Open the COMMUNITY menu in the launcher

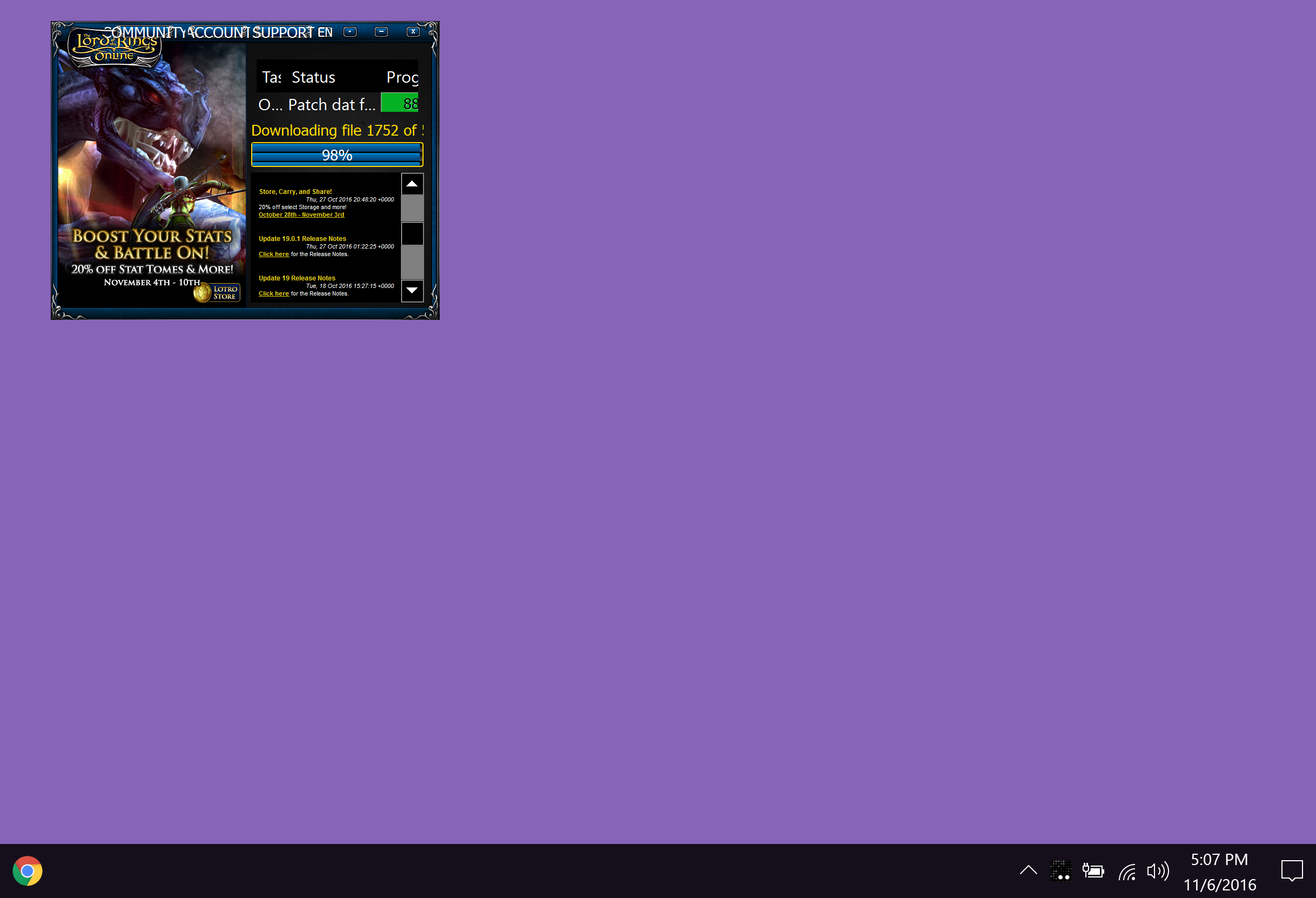point(146,32)
